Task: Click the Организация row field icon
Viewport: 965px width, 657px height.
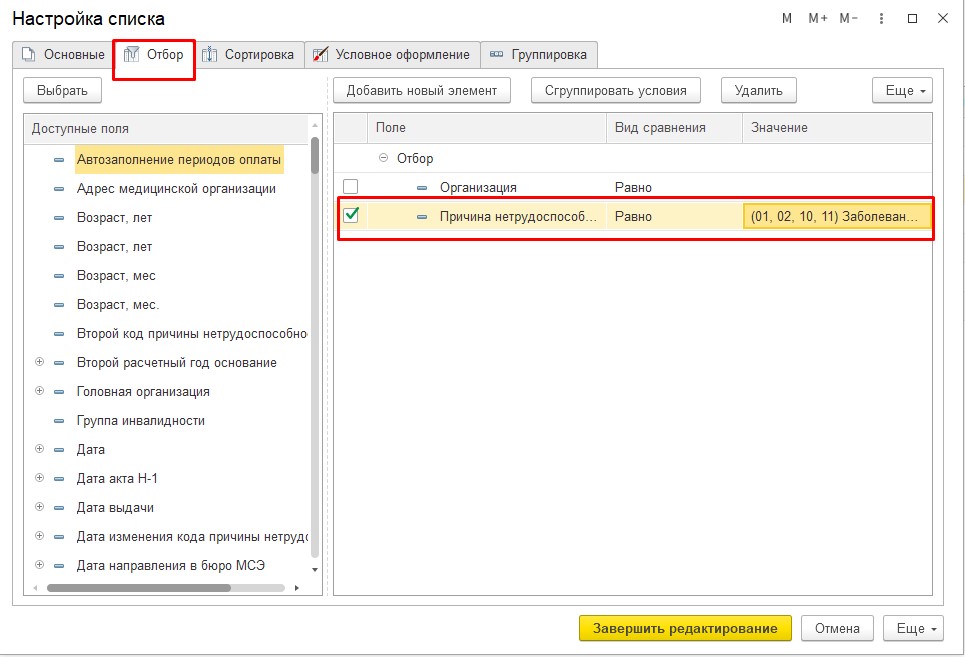Action: [422, 188]
